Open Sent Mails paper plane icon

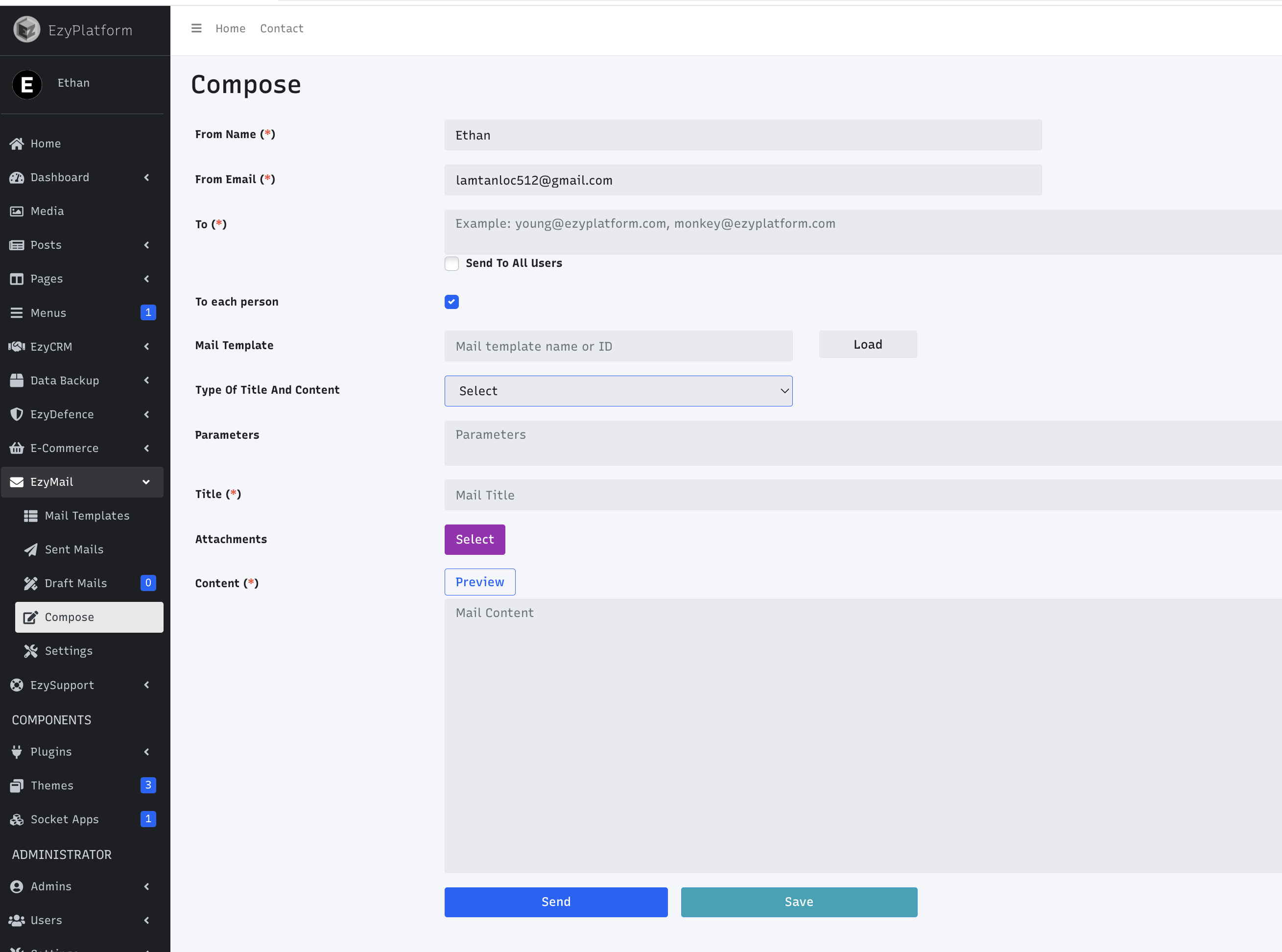click(30, 550)
